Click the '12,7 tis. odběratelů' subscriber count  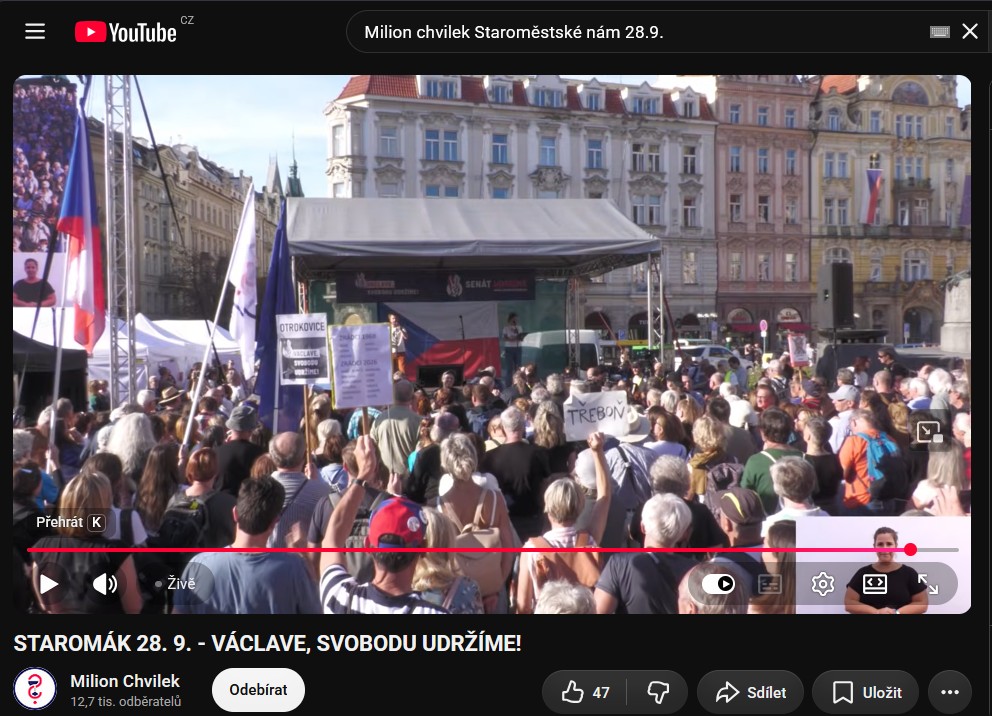click(126, 701)
